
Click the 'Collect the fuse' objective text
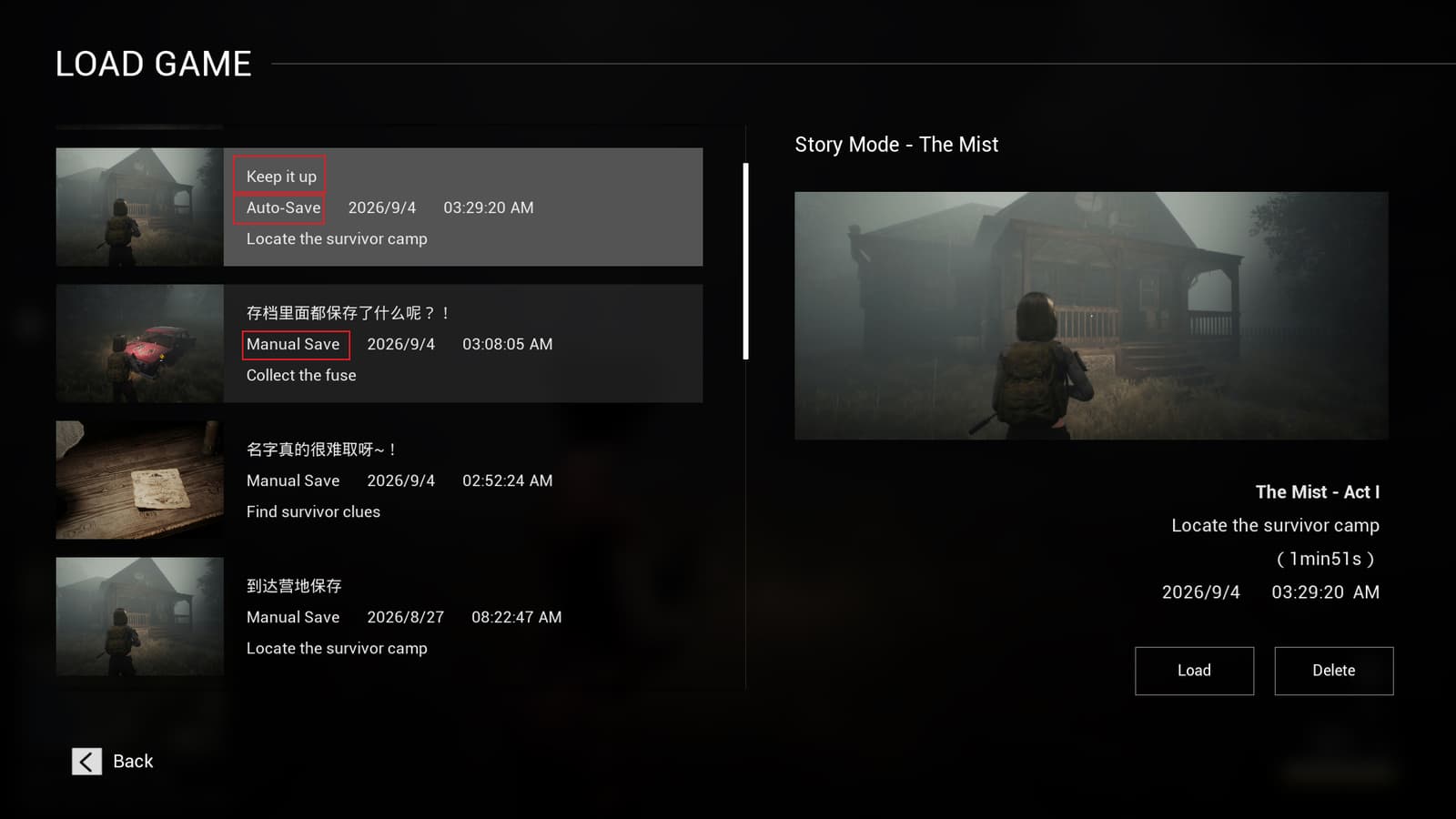301,375
